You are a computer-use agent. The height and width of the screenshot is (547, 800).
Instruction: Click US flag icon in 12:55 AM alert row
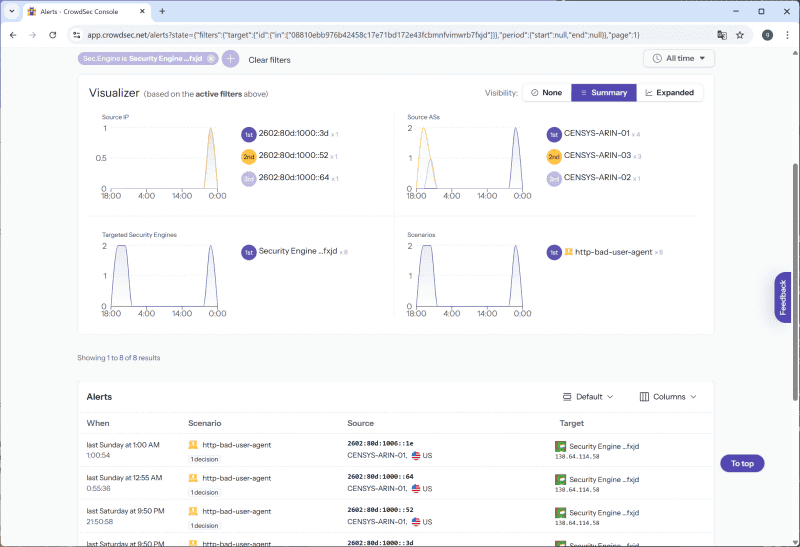point(416,489)
